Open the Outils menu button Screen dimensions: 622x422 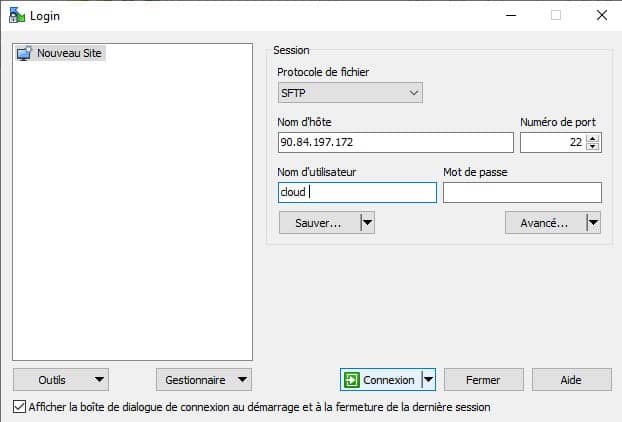[x=61, y=380]
